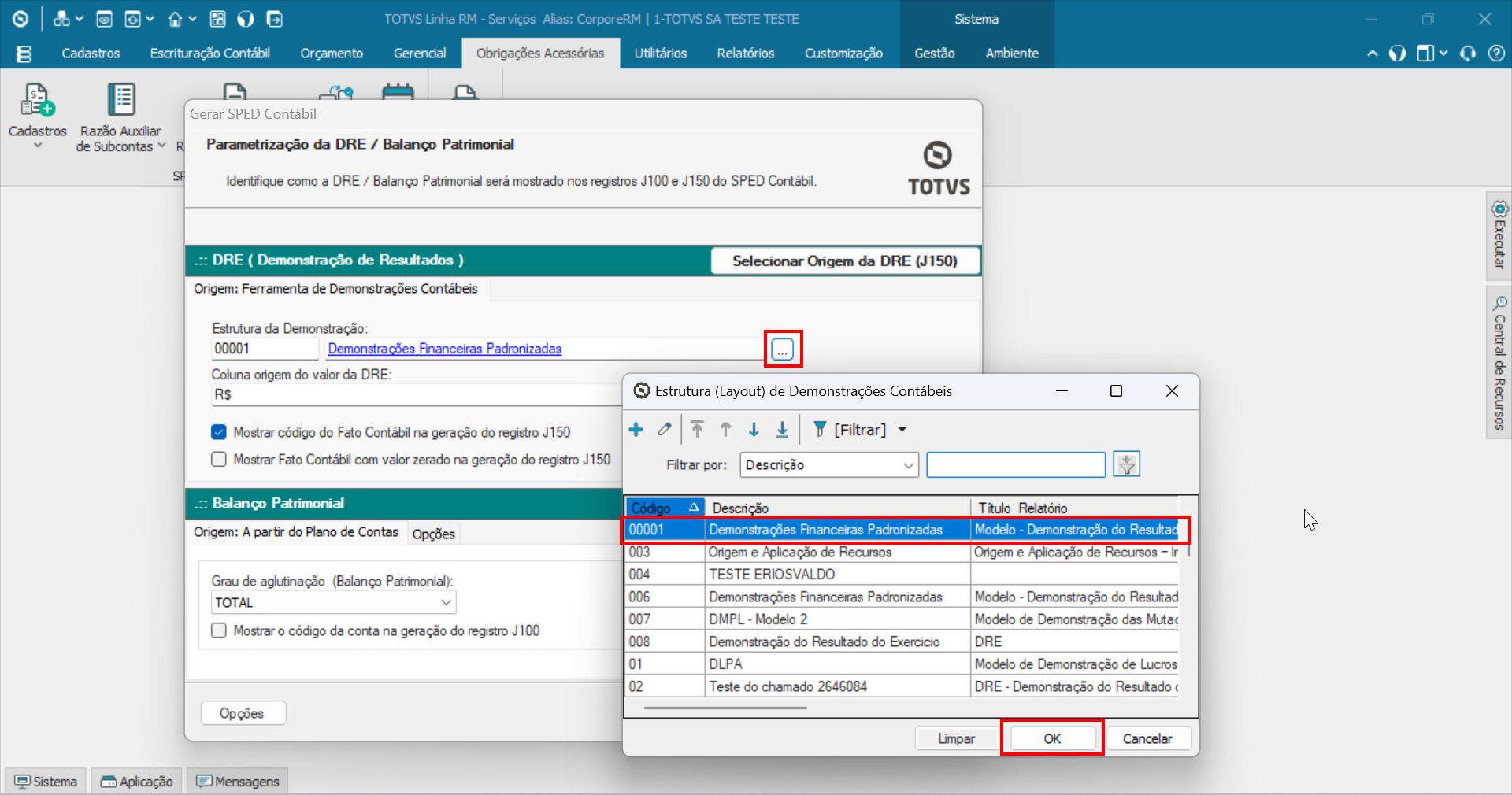Open the hierarchy icon in the quick access bar
This screenshot has width=1512, height=795.
[61, 19]
